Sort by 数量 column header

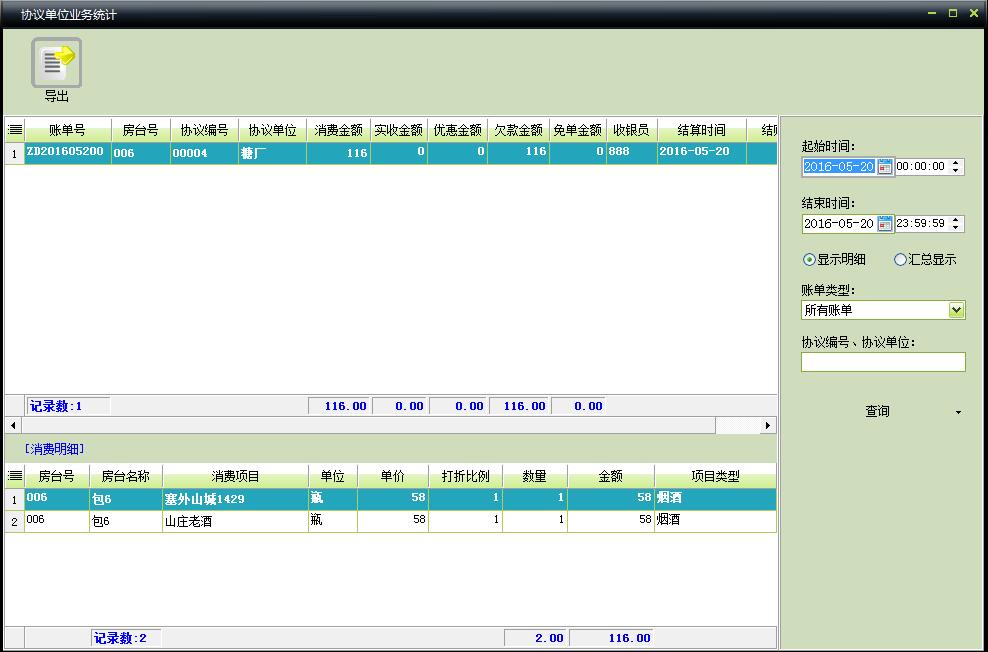click(x=535, y=476)
